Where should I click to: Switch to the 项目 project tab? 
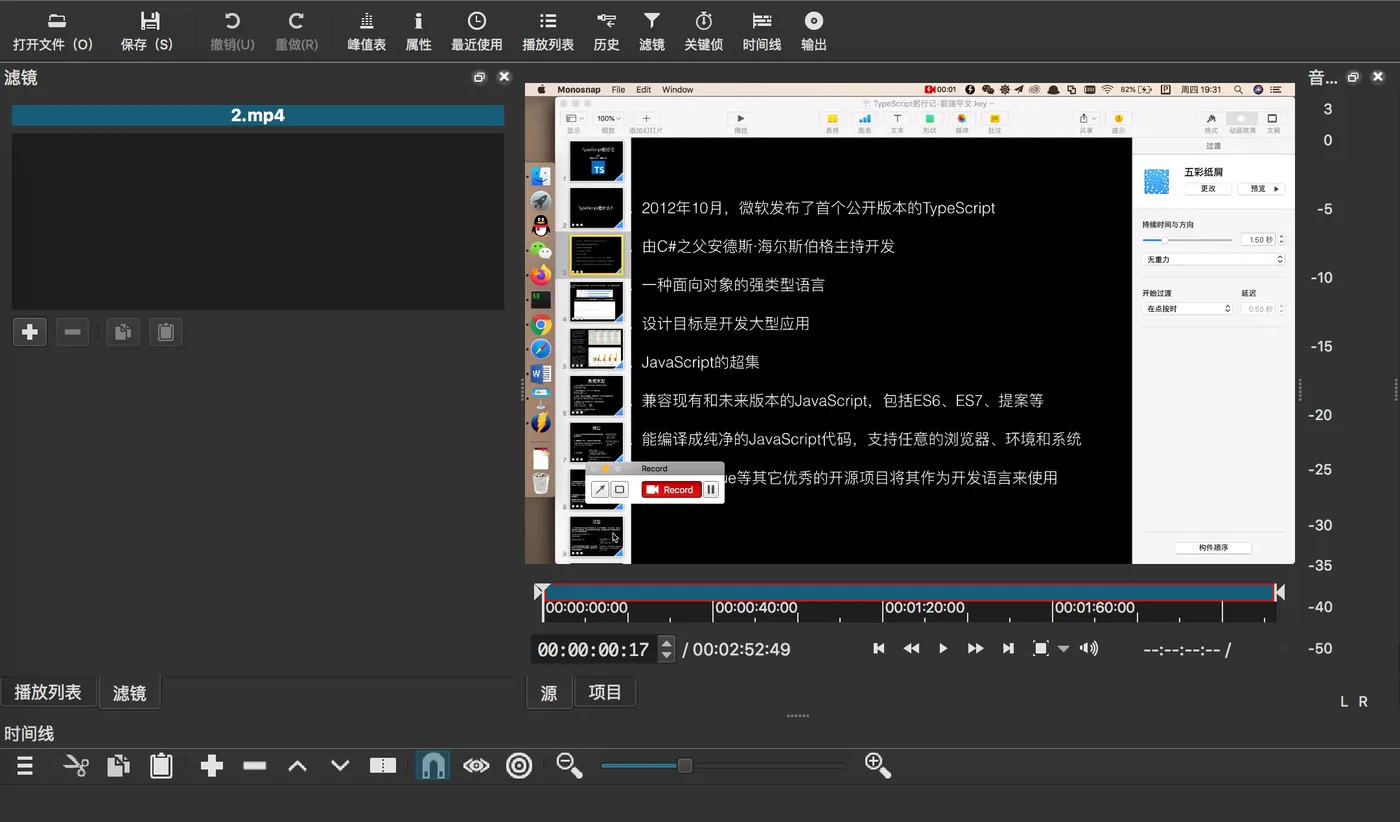point(605,692)
